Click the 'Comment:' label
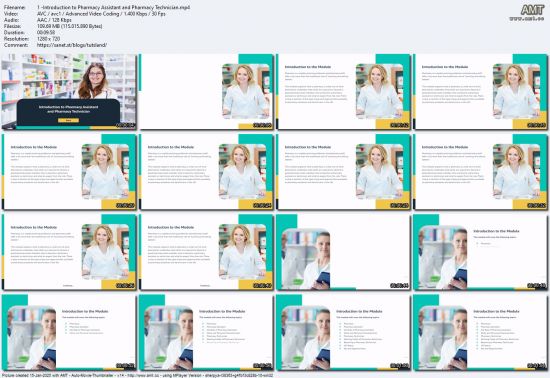 click(x=15, y=45)
